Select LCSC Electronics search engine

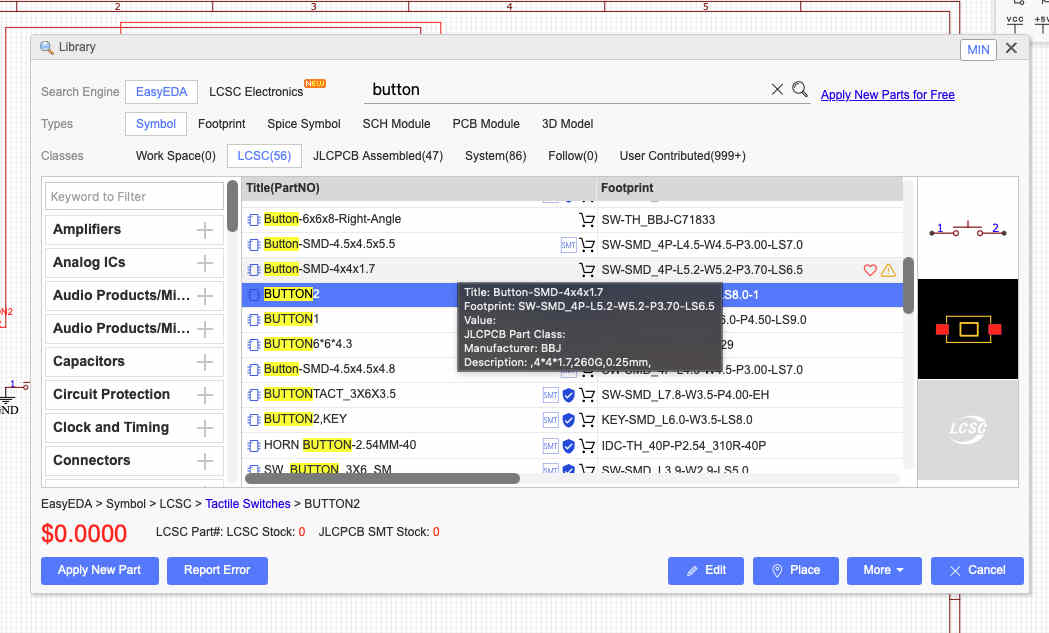(x=256, y=92)
